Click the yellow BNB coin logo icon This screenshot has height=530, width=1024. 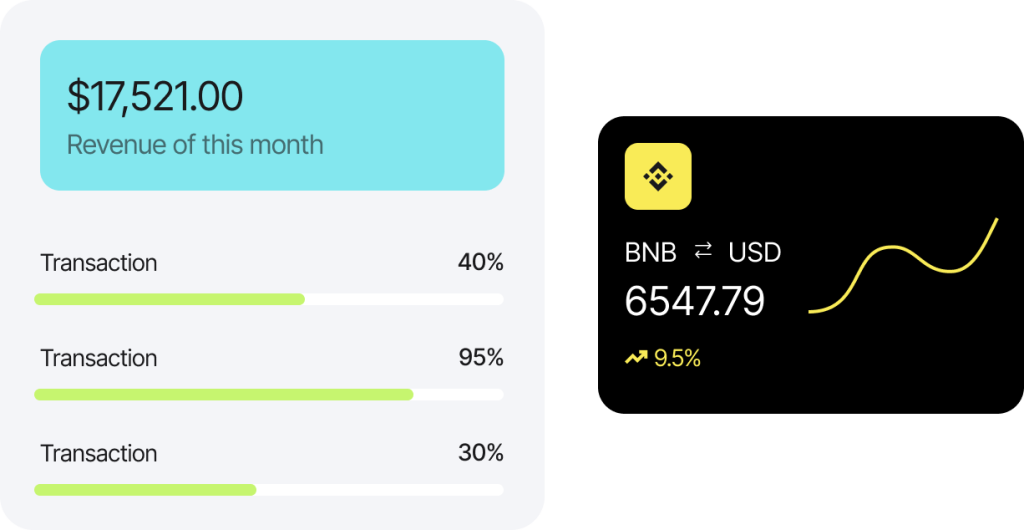coord(658,176)
